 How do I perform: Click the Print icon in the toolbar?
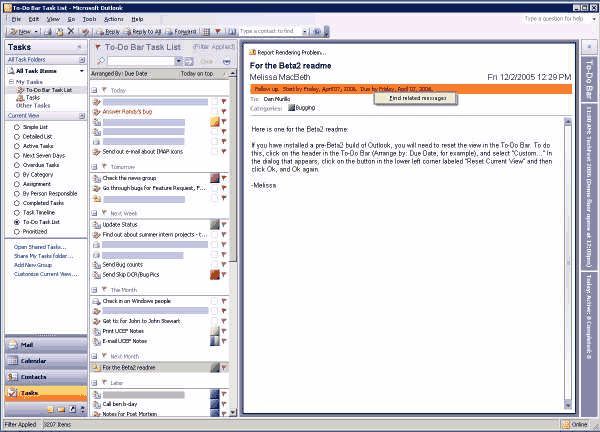tap(48, 32)
